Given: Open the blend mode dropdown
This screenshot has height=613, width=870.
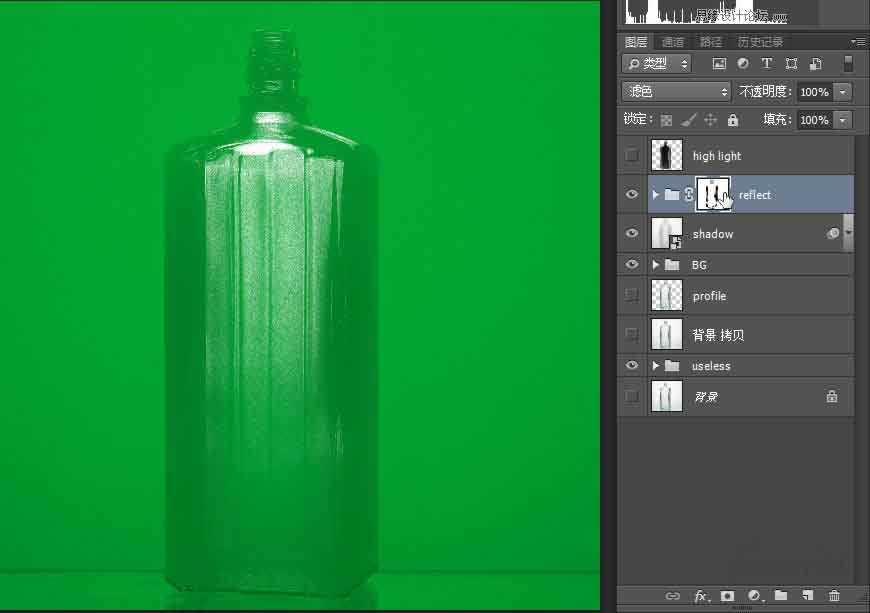Looking at the screenshot, I should 675,91.
